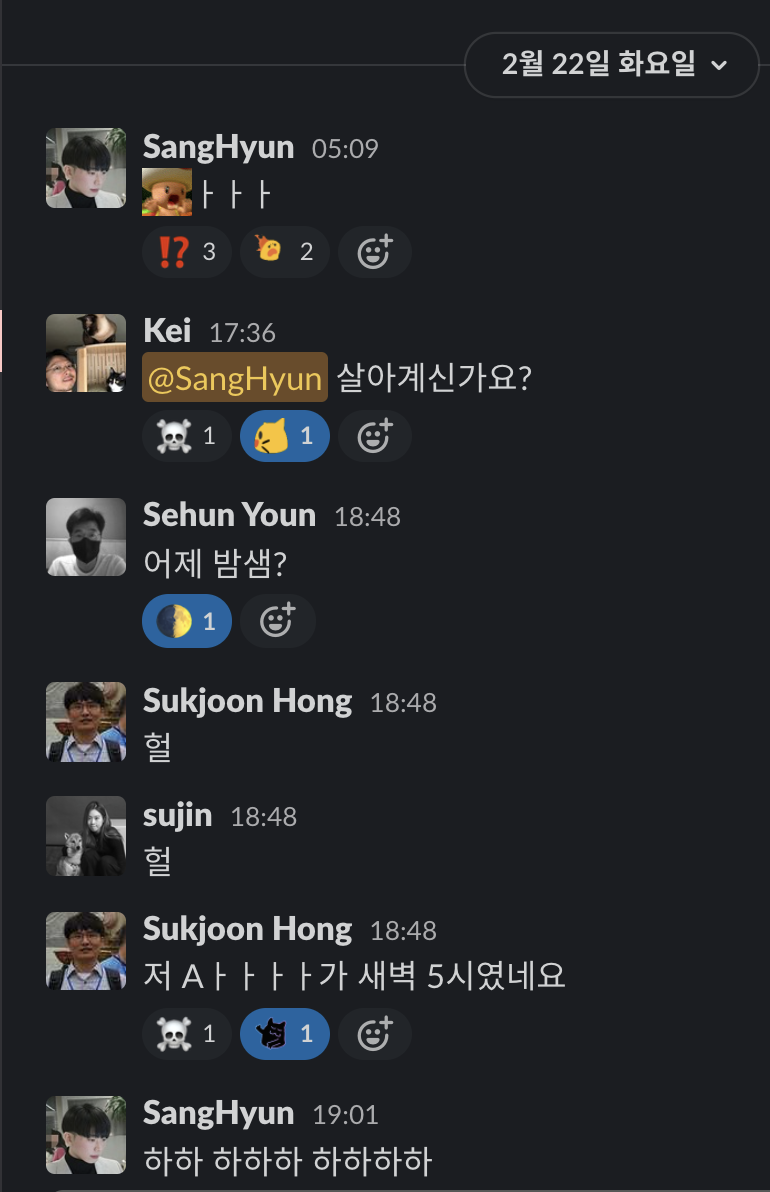This screenshot has height=1192, width=770.
Task: Add a reaction to SangHyun's 05:09 message
Action: 375,252
